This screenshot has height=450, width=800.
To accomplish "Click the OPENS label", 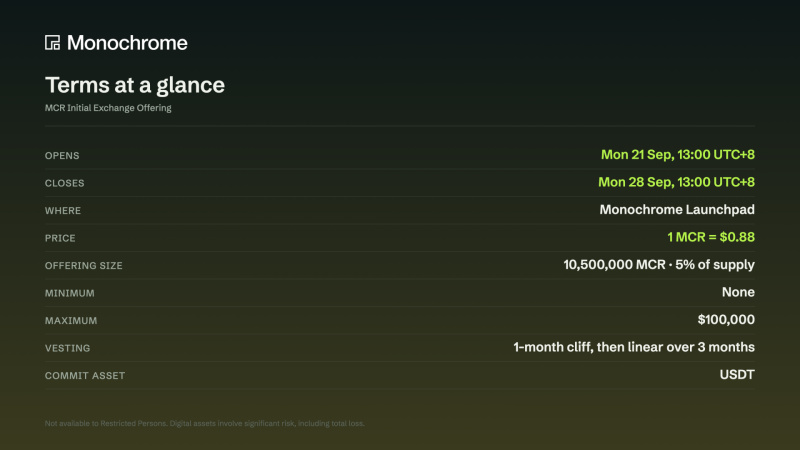I will click(62, 156).
